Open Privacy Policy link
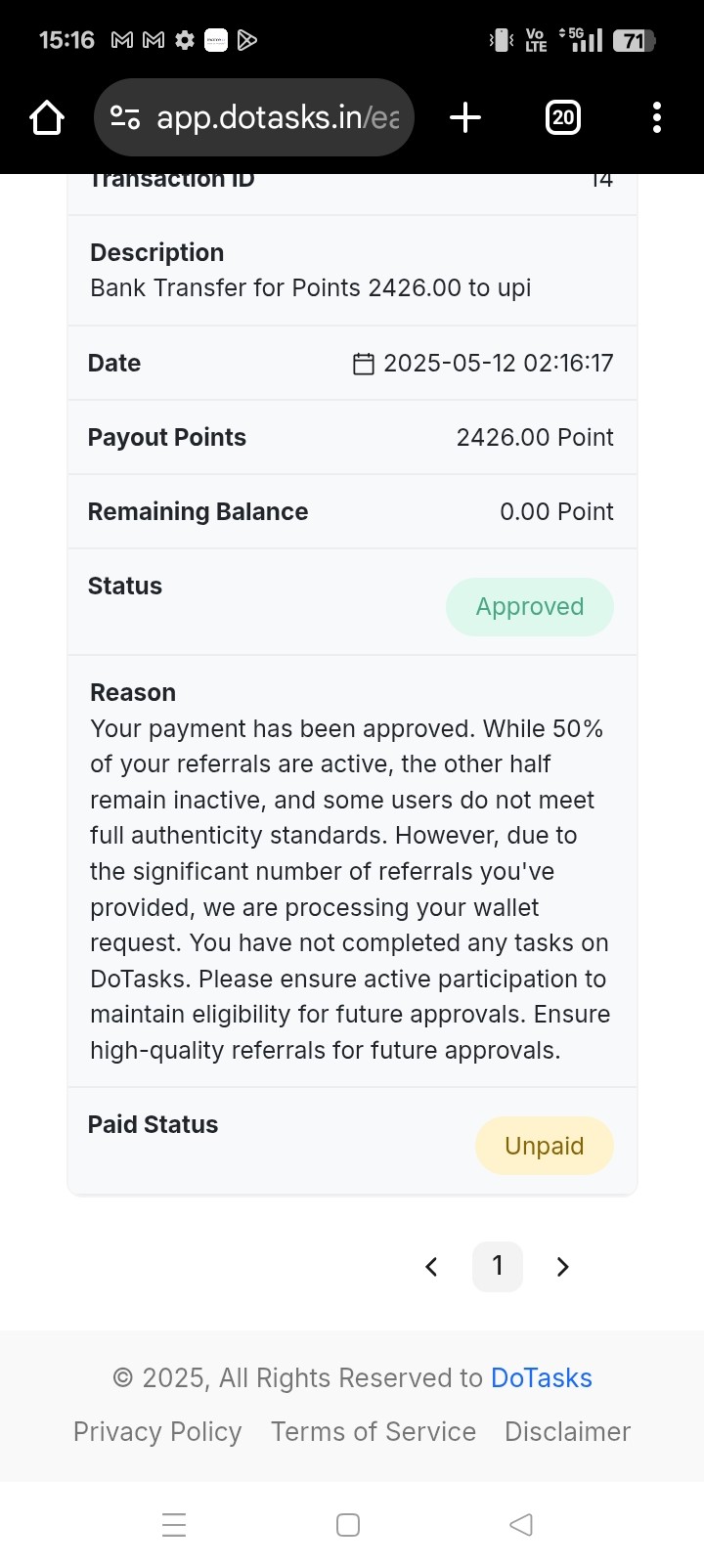The image size is (704, 1568). pos(157,1431)
